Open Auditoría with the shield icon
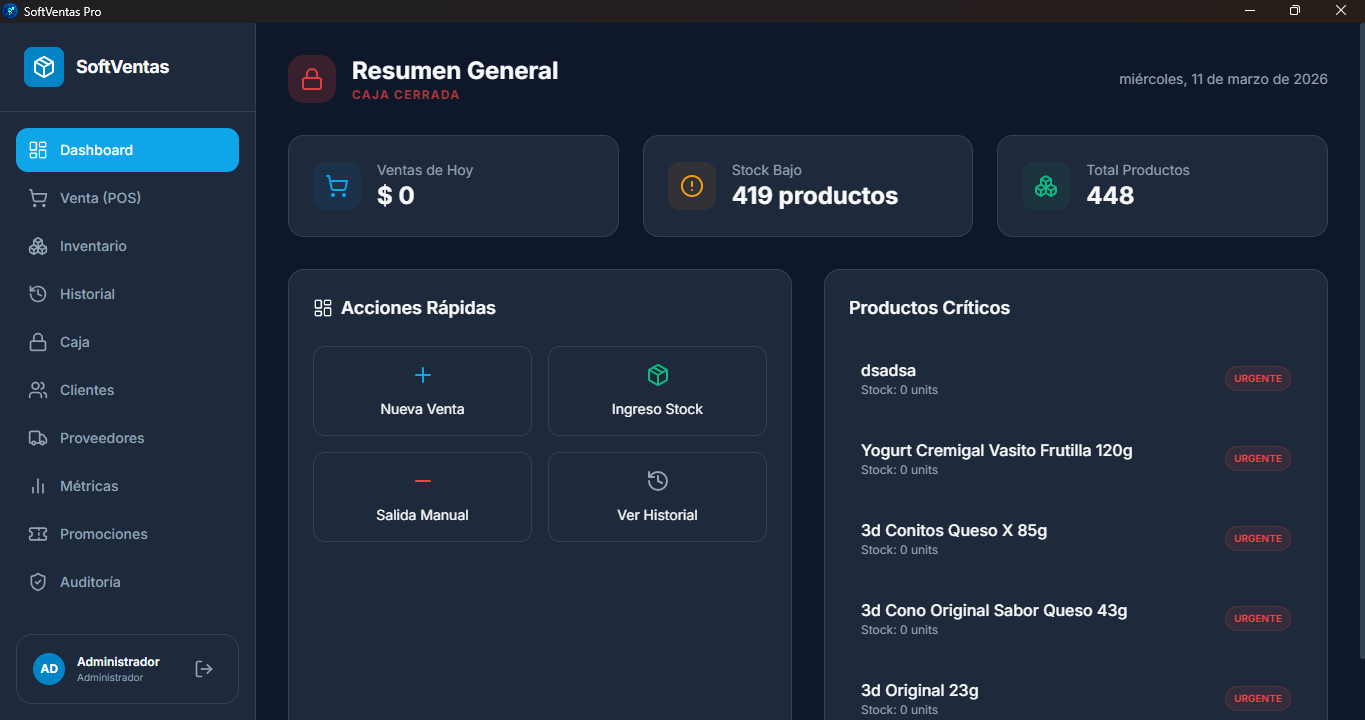Image resolution: width=1365 pixels, height=720 pixels. [x=38, y=581]
